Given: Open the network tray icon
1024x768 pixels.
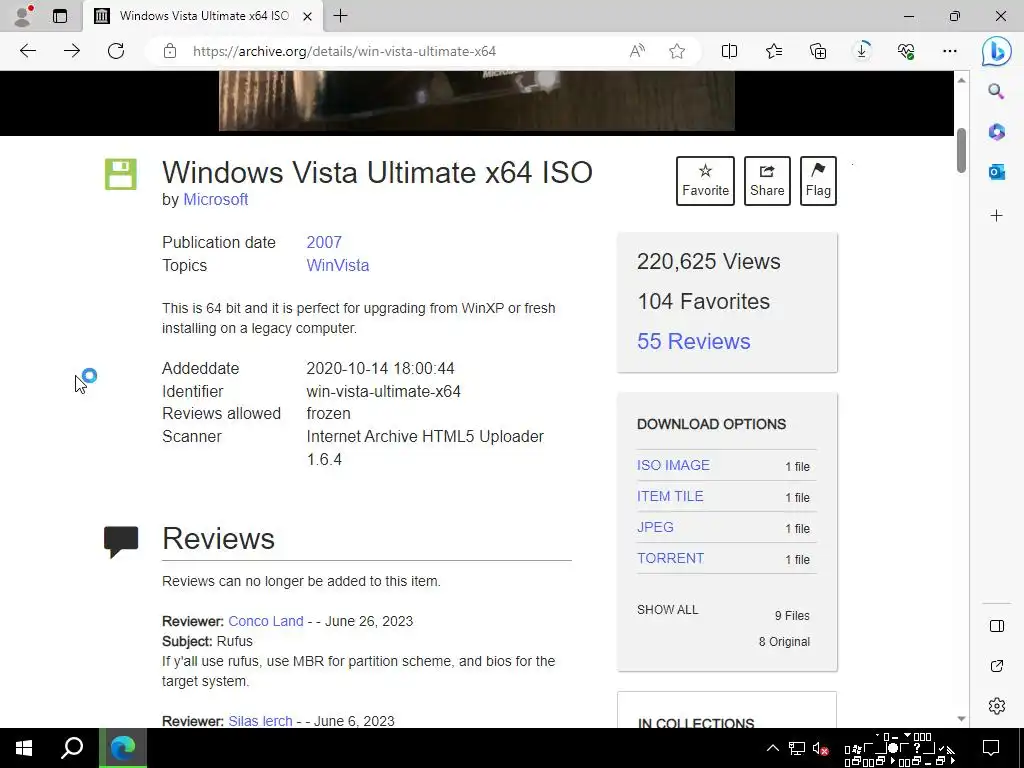Looking at the screenshot, I should click(797, 748).
